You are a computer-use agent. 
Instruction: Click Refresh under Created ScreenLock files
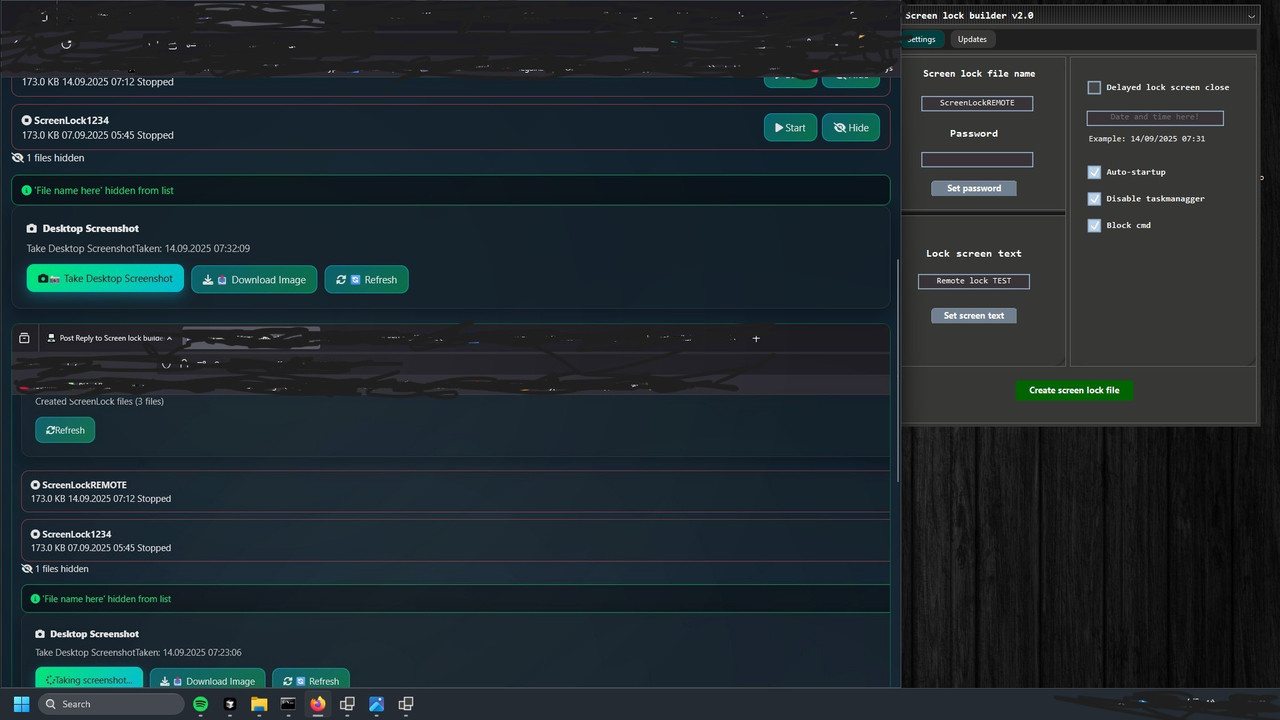(65, 430)
